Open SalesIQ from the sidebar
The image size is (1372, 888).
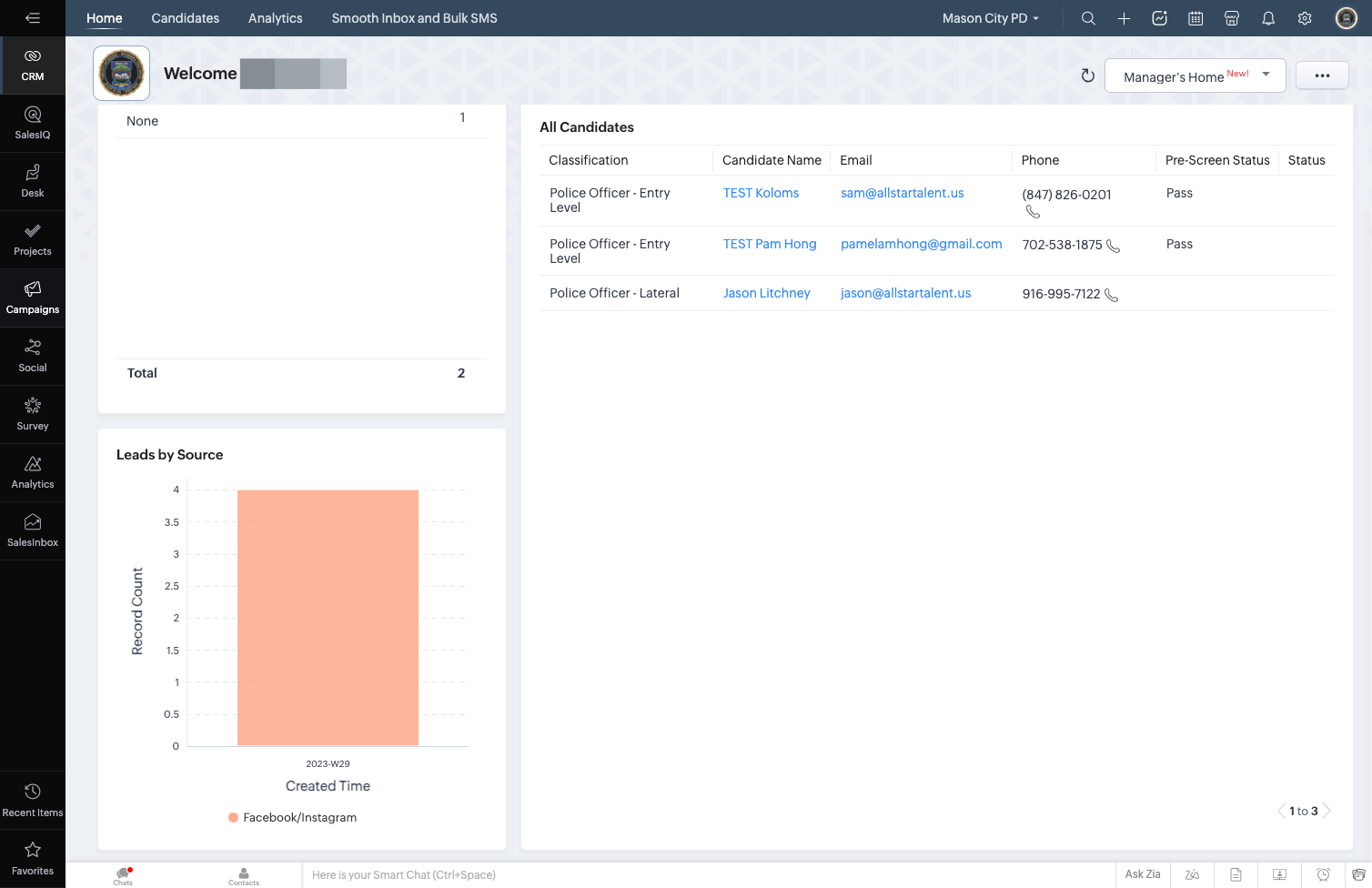pos(33,124)
